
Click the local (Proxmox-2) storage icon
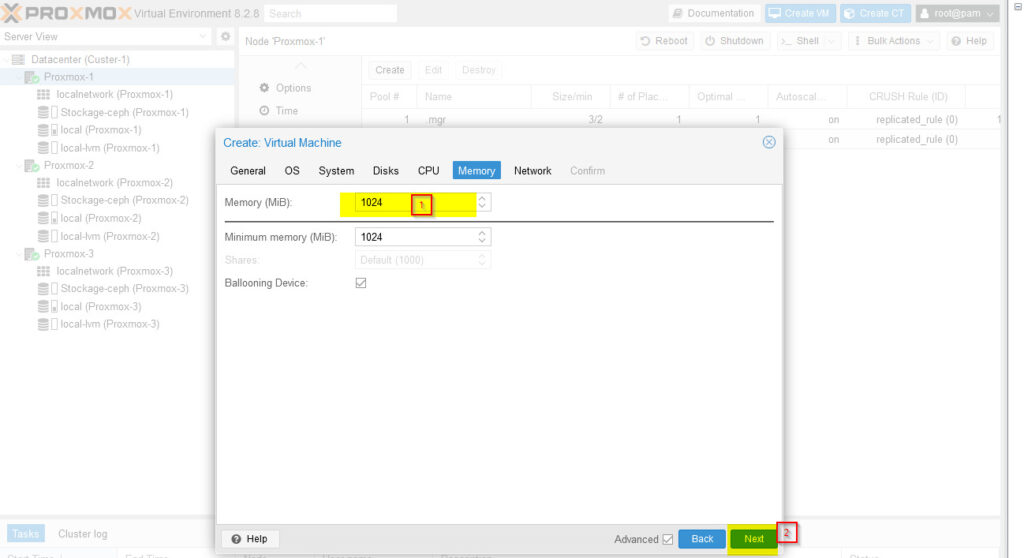click(48, 218)
